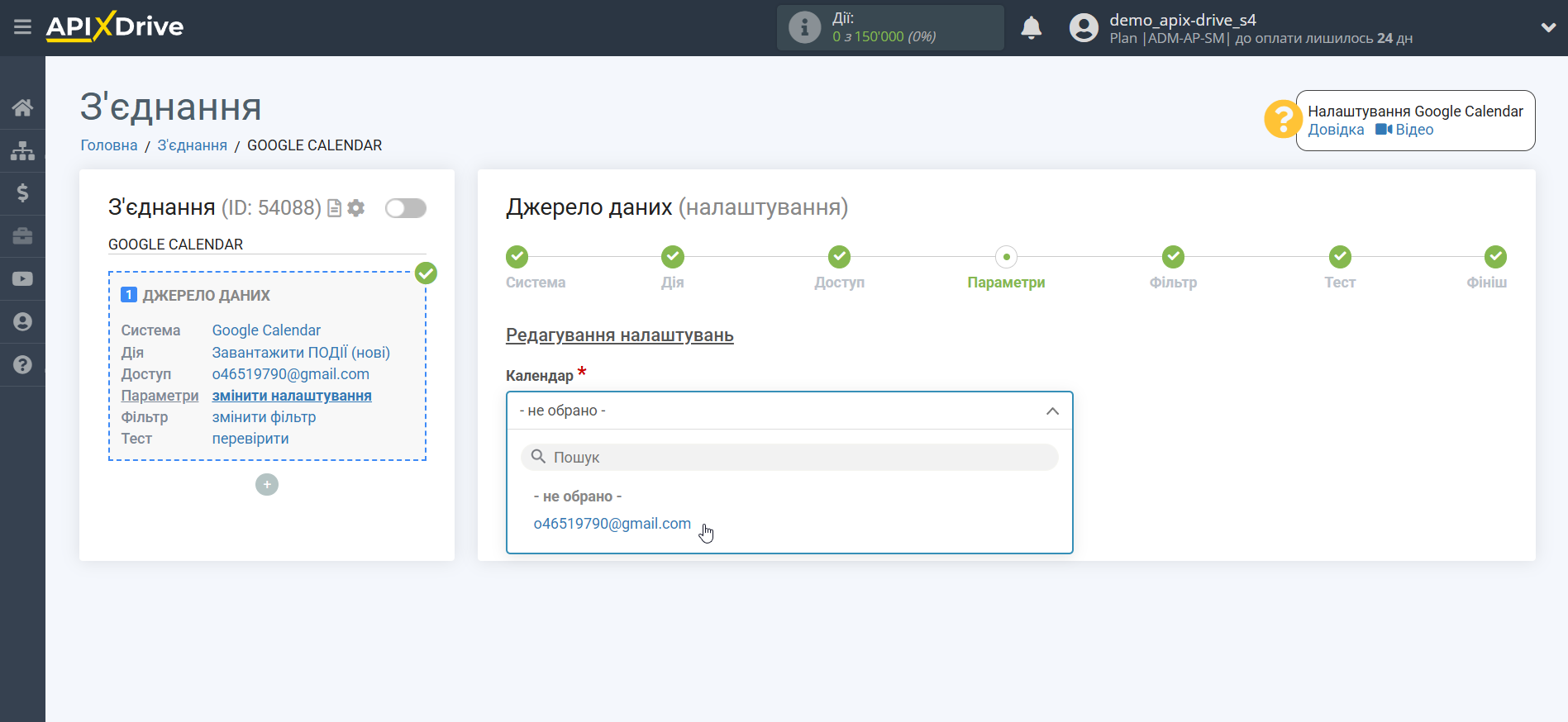Open the YouTube video tutorials icon
Viewport: 1568px width, 722px height.
click(x=22, y=279)
